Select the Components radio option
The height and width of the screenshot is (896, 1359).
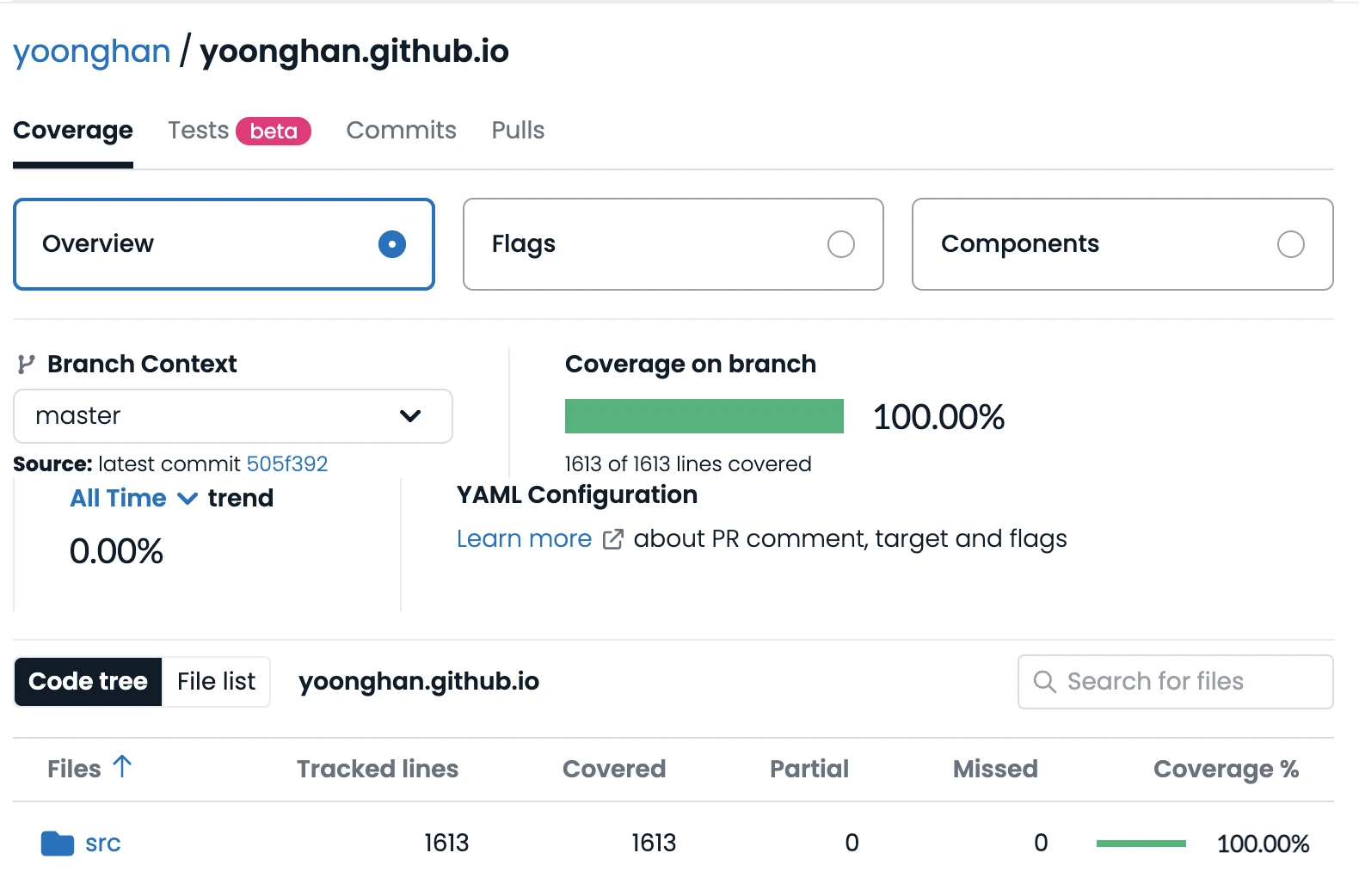1289,244
